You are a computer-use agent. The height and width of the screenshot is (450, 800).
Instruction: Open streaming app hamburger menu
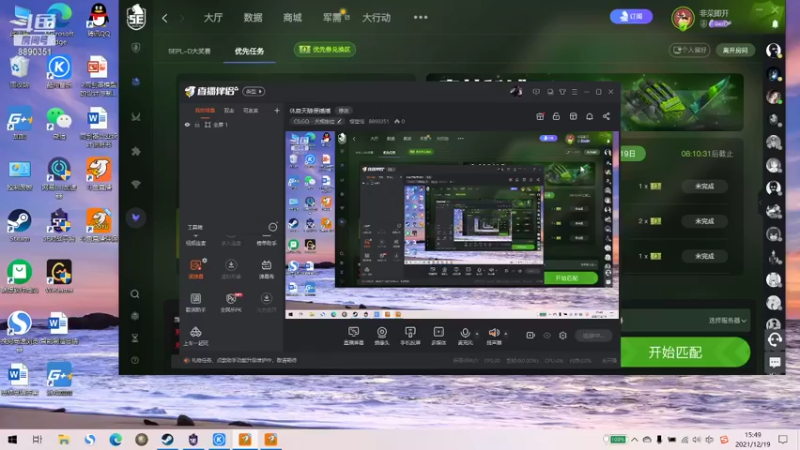click(574, 92)
